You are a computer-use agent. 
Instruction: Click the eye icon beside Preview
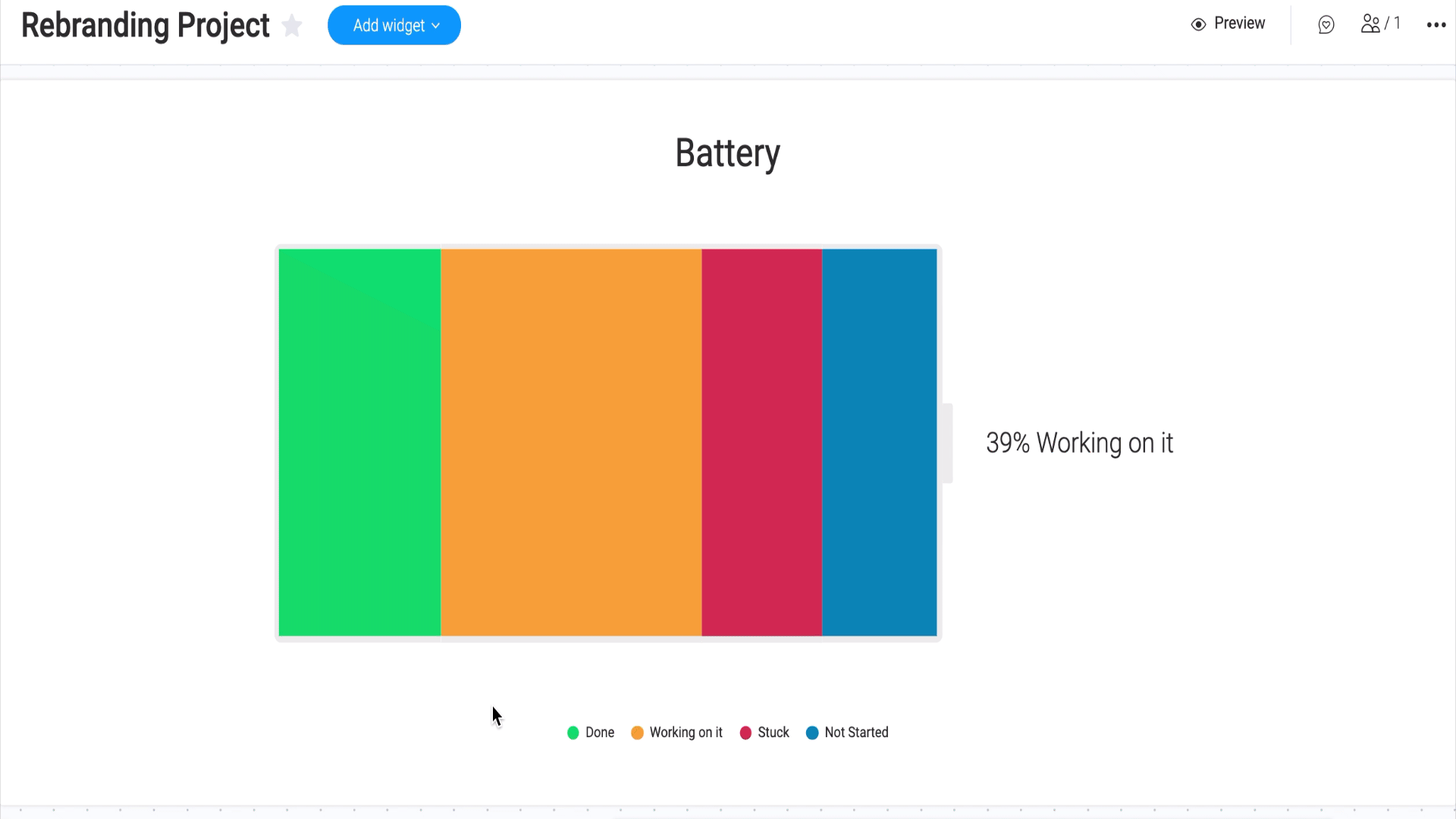point(1198,24)
